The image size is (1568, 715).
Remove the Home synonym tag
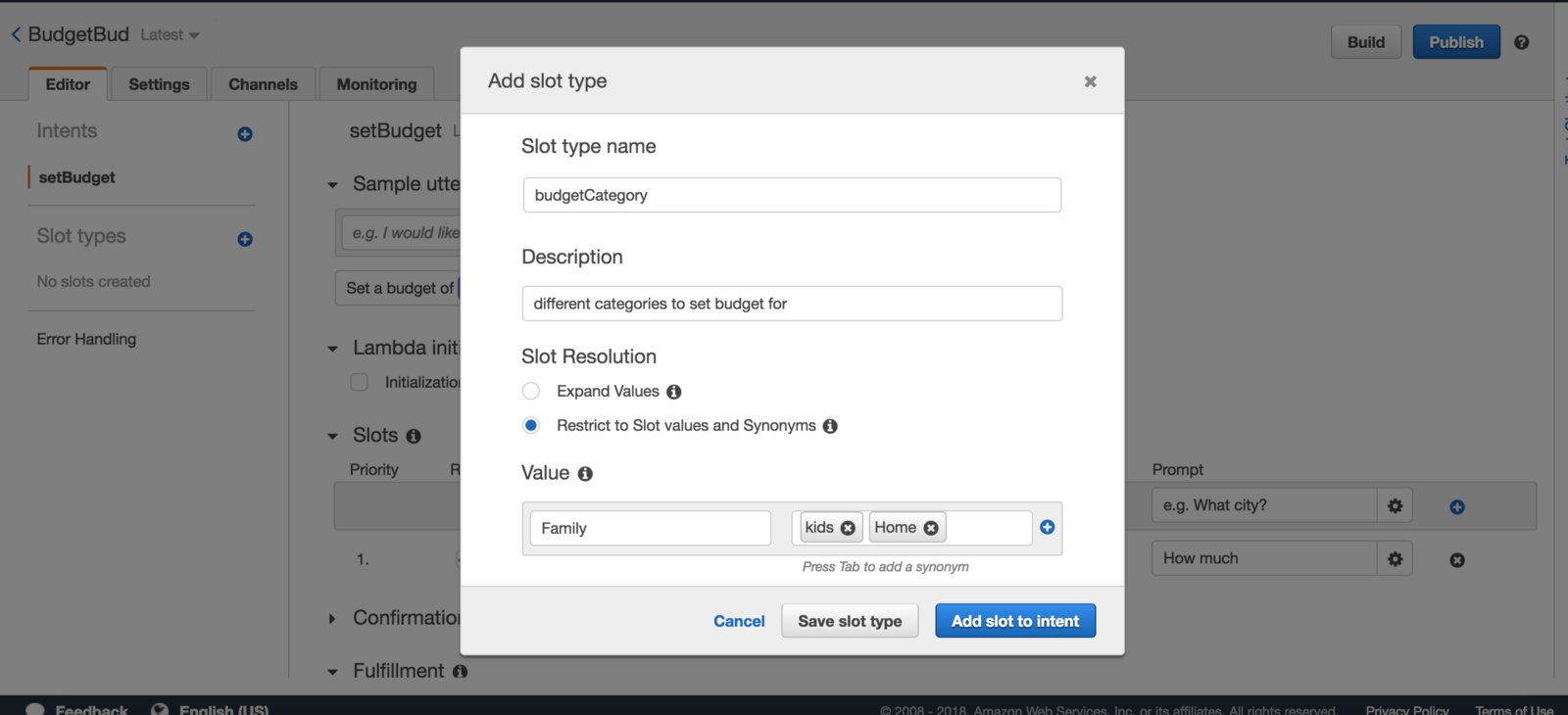(931, 528)
